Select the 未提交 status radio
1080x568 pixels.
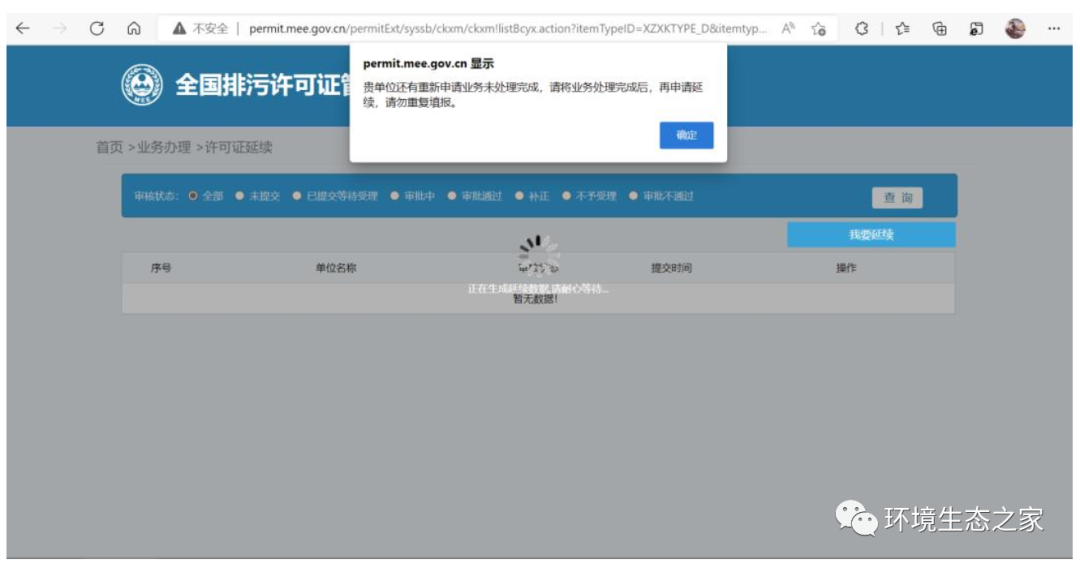(239, 196)
